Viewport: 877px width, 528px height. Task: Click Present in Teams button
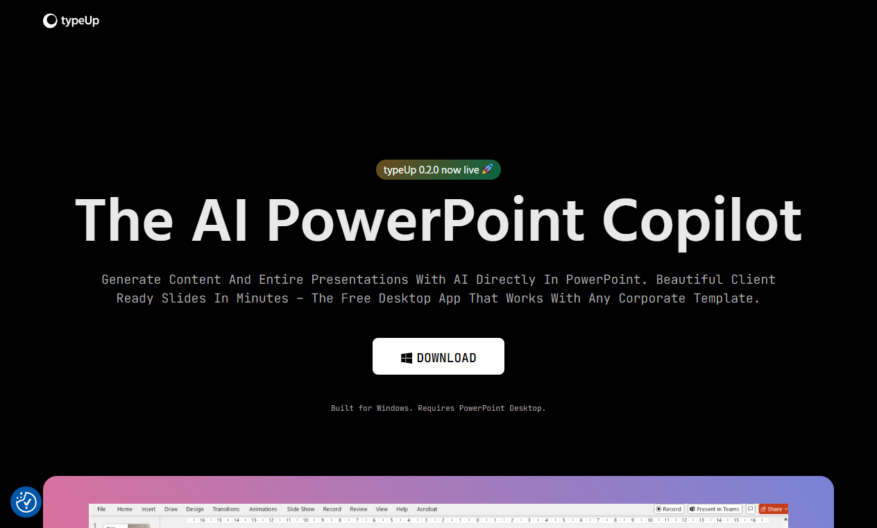pyautogui.click(x=715, y=509)
